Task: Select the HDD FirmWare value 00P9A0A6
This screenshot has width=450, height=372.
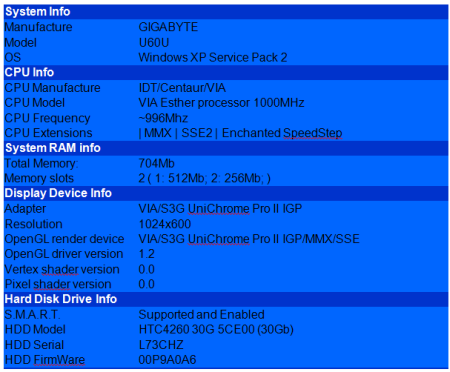Action: (167, 360)
